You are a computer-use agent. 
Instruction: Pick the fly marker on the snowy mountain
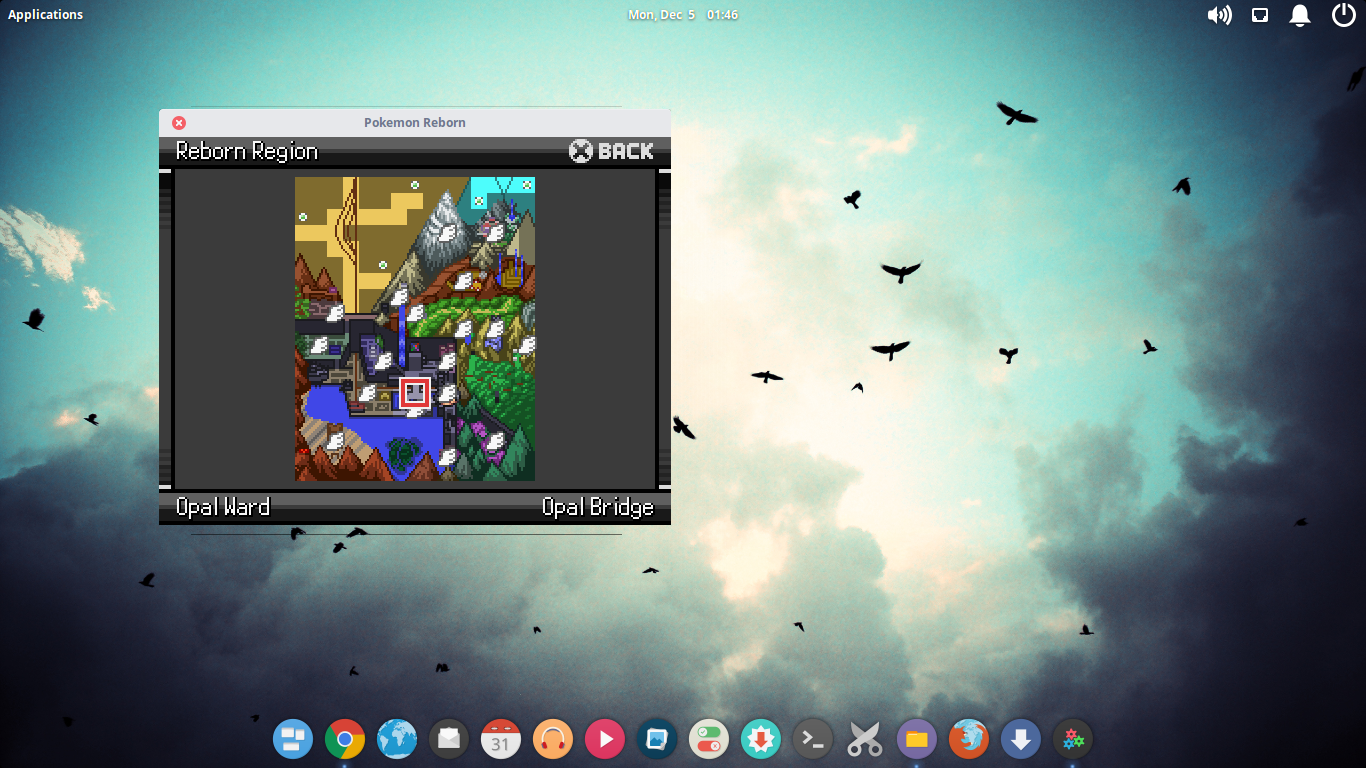click(x=447, y=233)
